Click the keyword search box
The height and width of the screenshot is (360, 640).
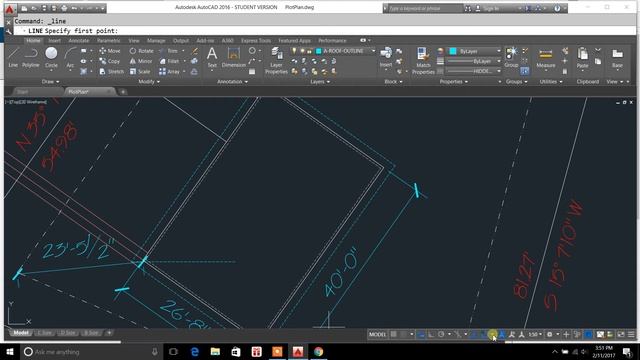[424, 8]
